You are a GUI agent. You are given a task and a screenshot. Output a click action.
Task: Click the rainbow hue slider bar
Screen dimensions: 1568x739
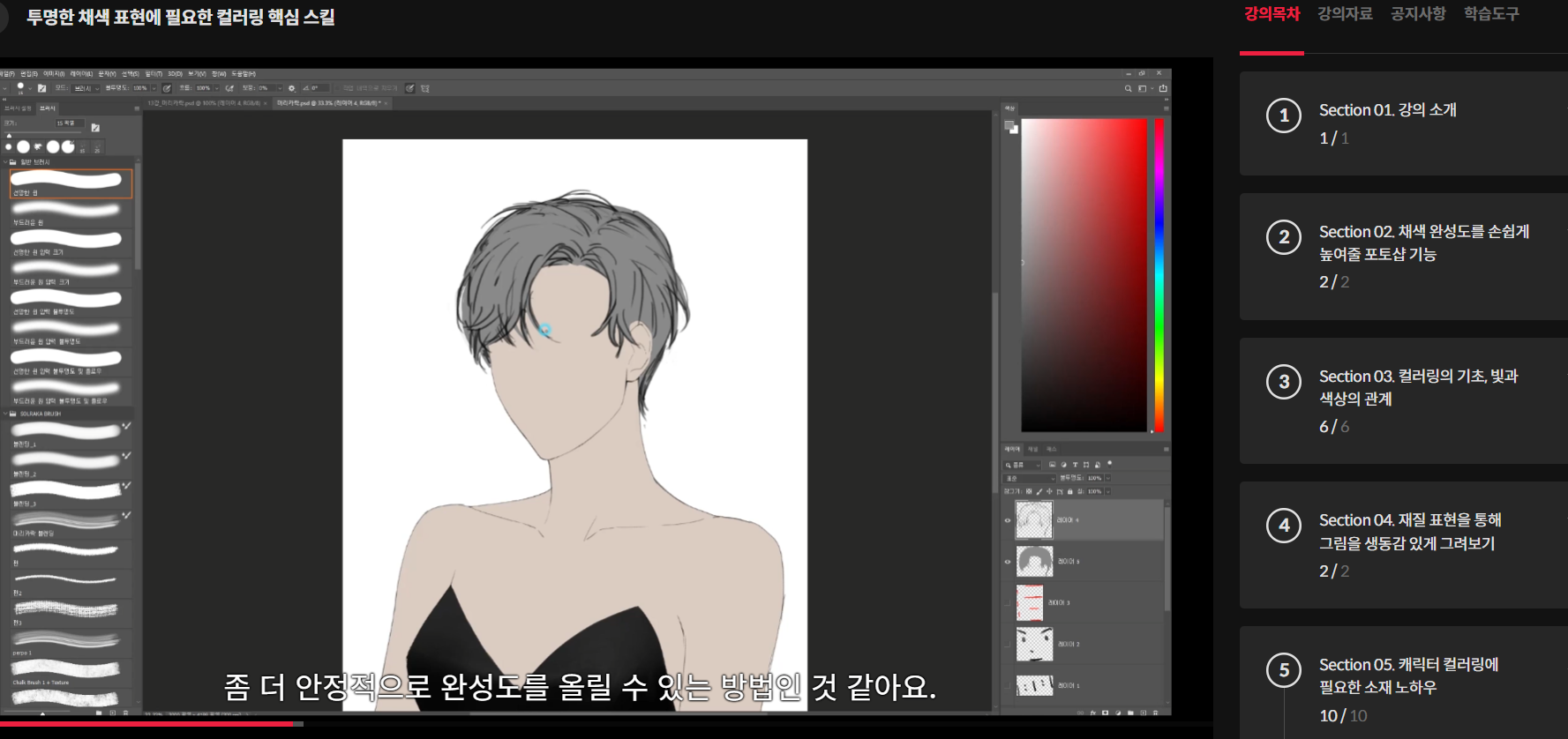pyautogui.click(x=1159, y=275)
